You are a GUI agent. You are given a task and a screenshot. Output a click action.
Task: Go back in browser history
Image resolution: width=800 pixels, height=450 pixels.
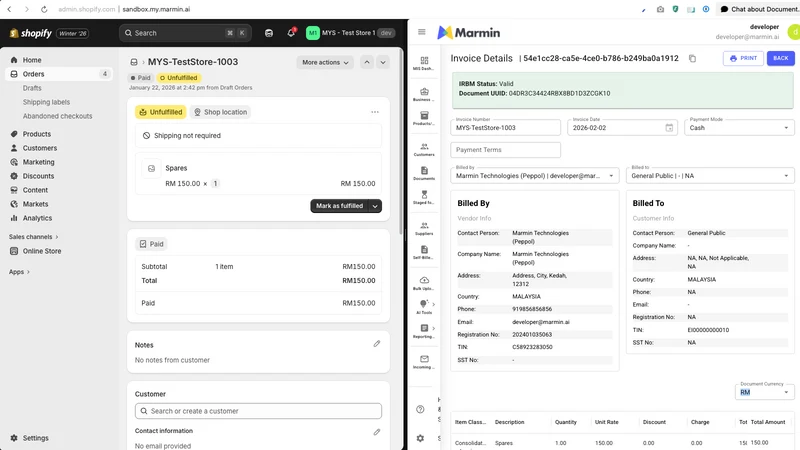(9, 9)
